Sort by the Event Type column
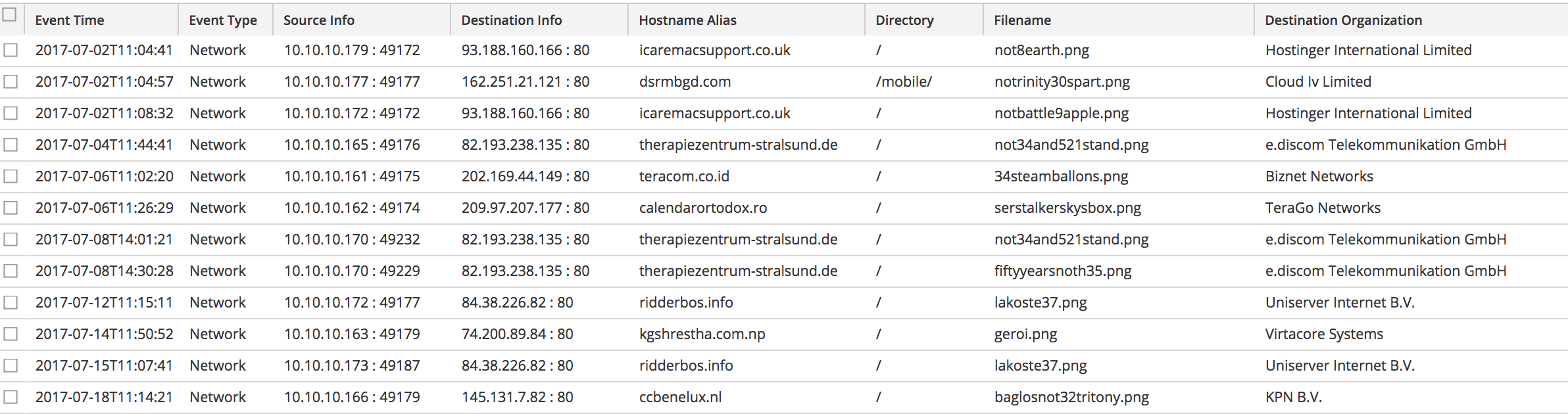This screenshot has height=414, width=1568. click(223, 20)
